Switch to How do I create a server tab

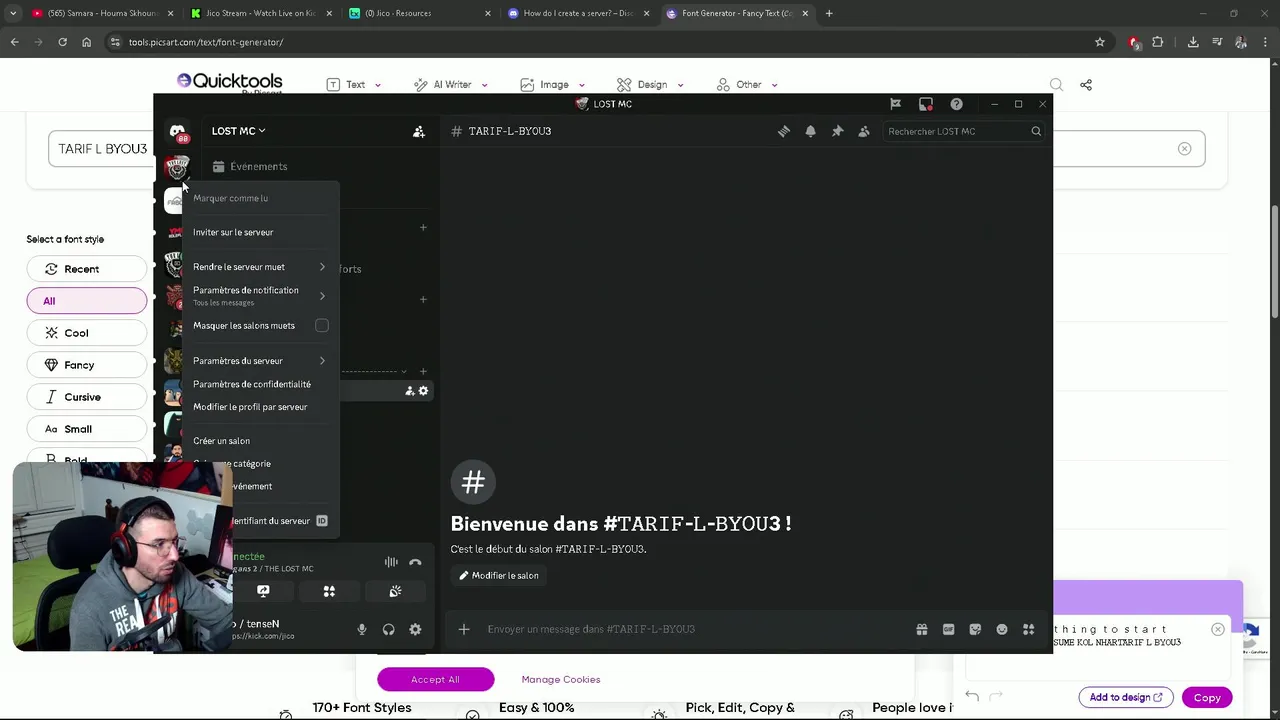[x=578, y=13]
